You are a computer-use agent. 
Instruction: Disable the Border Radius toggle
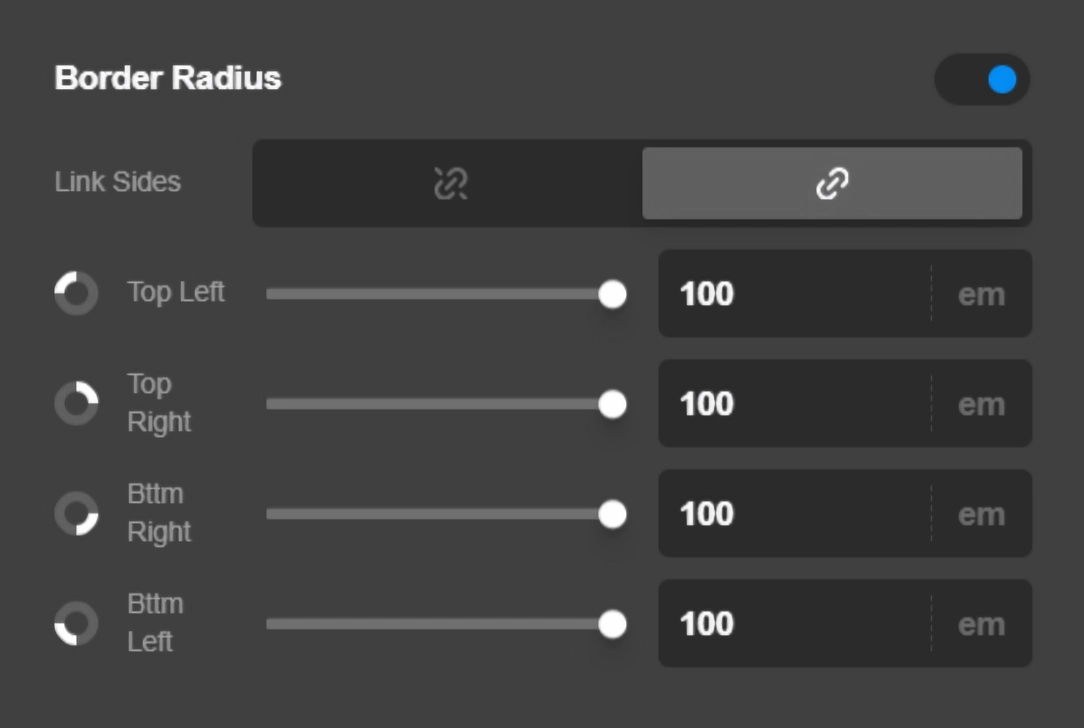click(x=982, y=79)
